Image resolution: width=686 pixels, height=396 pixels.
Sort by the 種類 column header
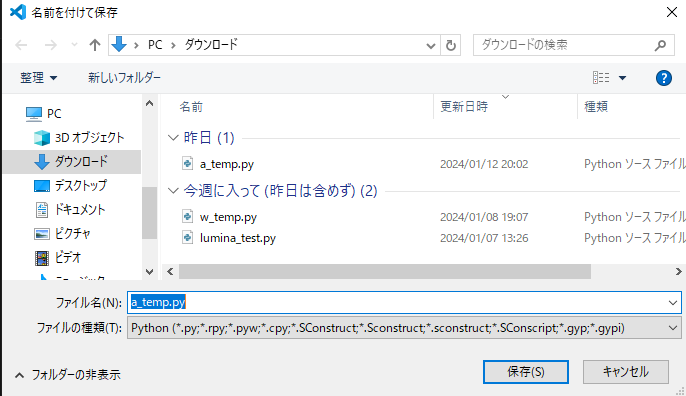596,106
